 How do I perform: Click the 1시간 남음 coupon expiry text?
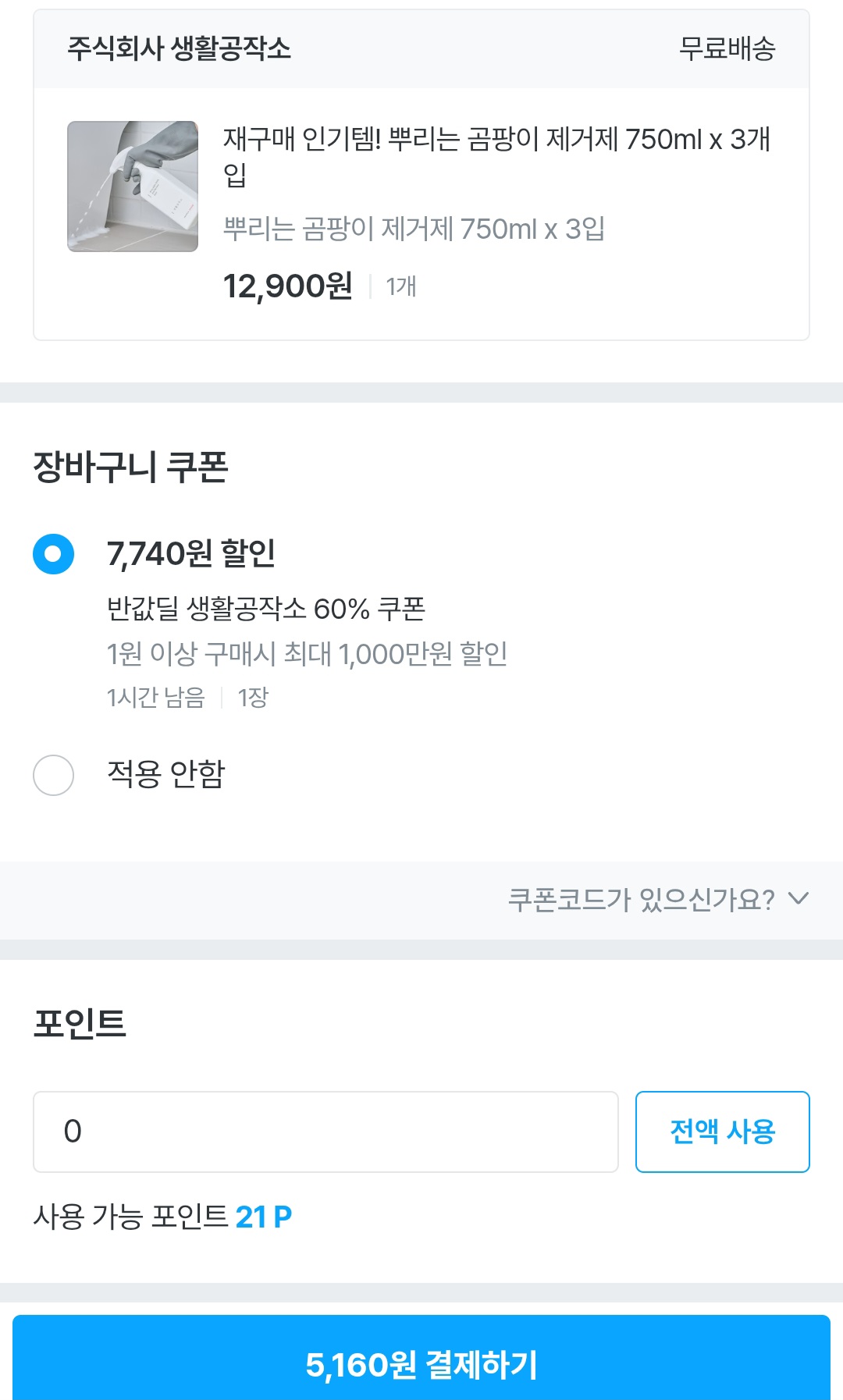[155, 697]
